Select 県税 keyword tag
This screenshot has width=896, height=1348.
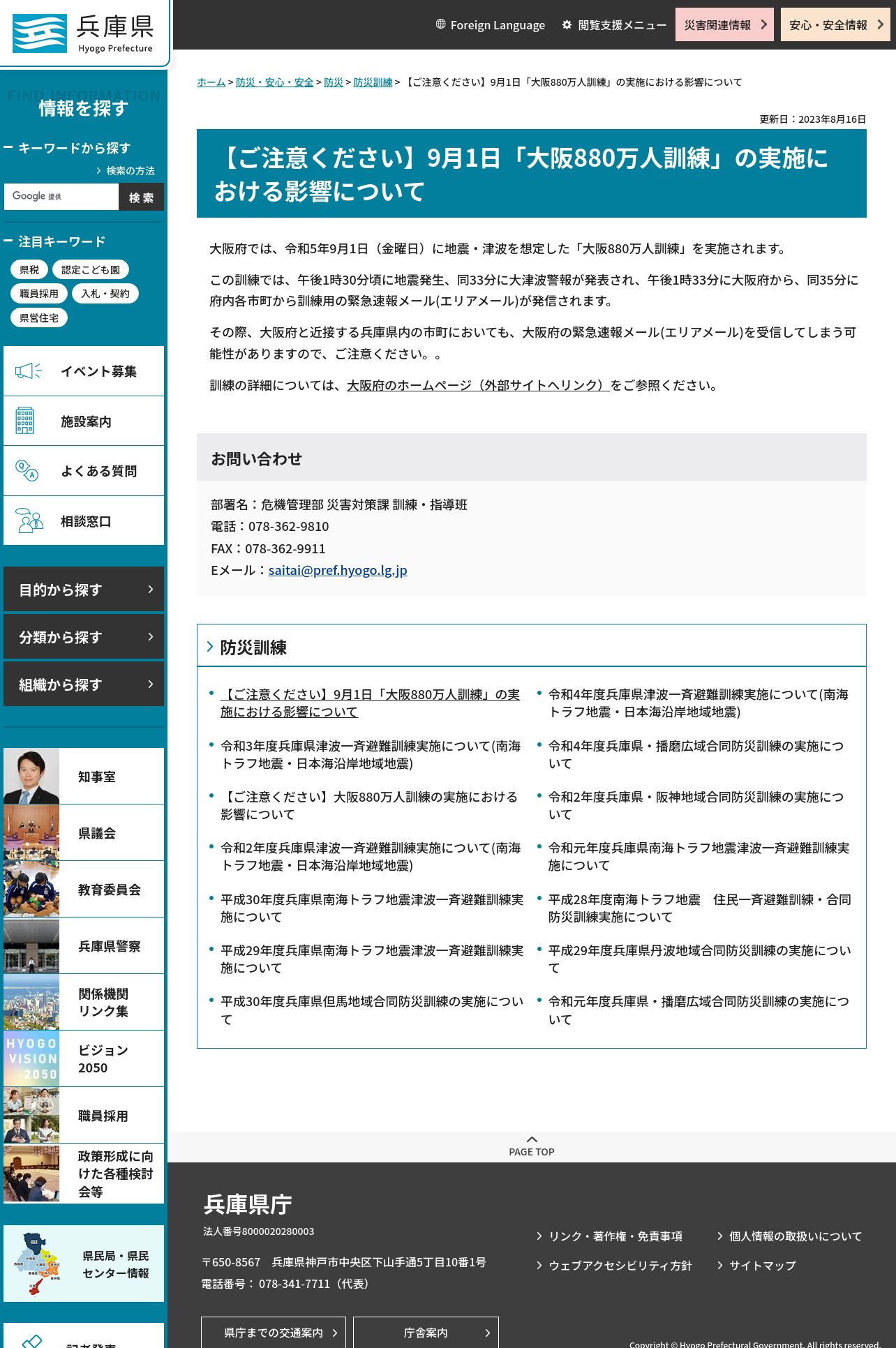(x=29, y=269)
